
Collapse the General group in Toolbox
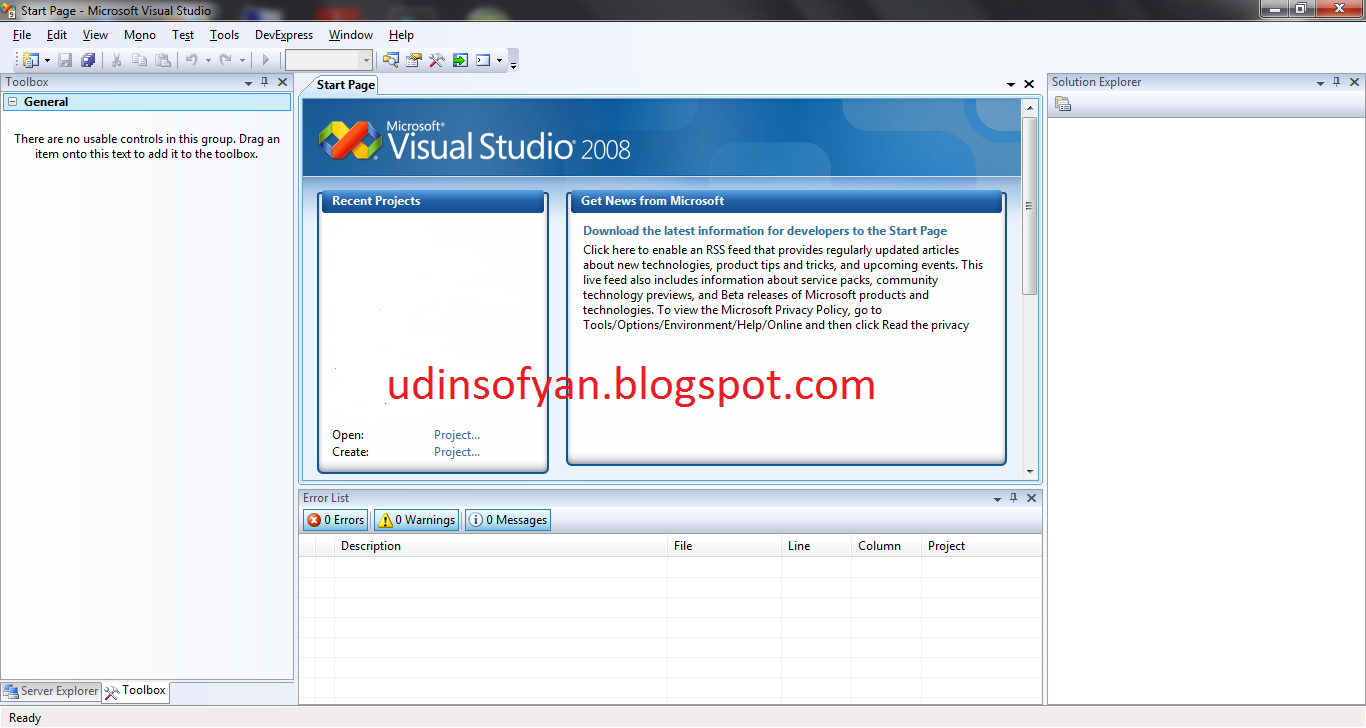[13, 102]
